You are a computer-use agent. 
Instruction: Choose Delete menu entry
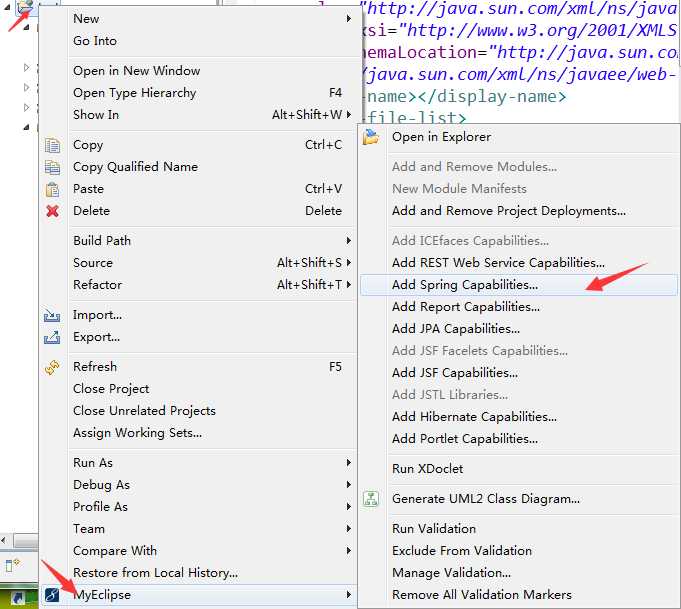point(198,211)
